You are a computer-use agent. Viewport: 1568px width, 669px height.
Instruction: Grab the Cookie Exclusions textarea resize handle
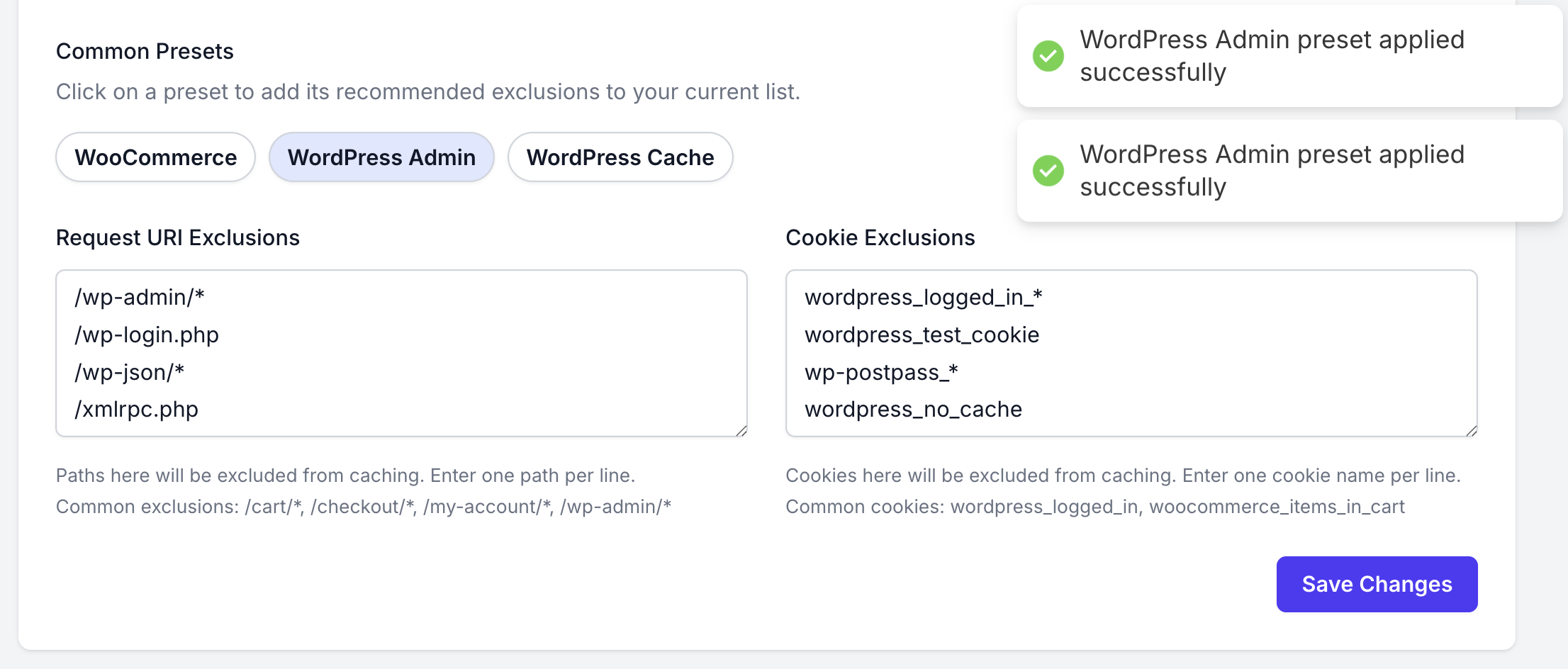(1471, 430)
